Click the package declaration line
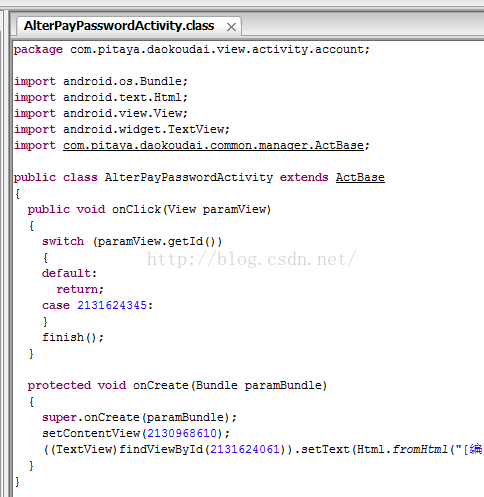The width and height of the screenshot is (484, 497). [x=192, y=50]
